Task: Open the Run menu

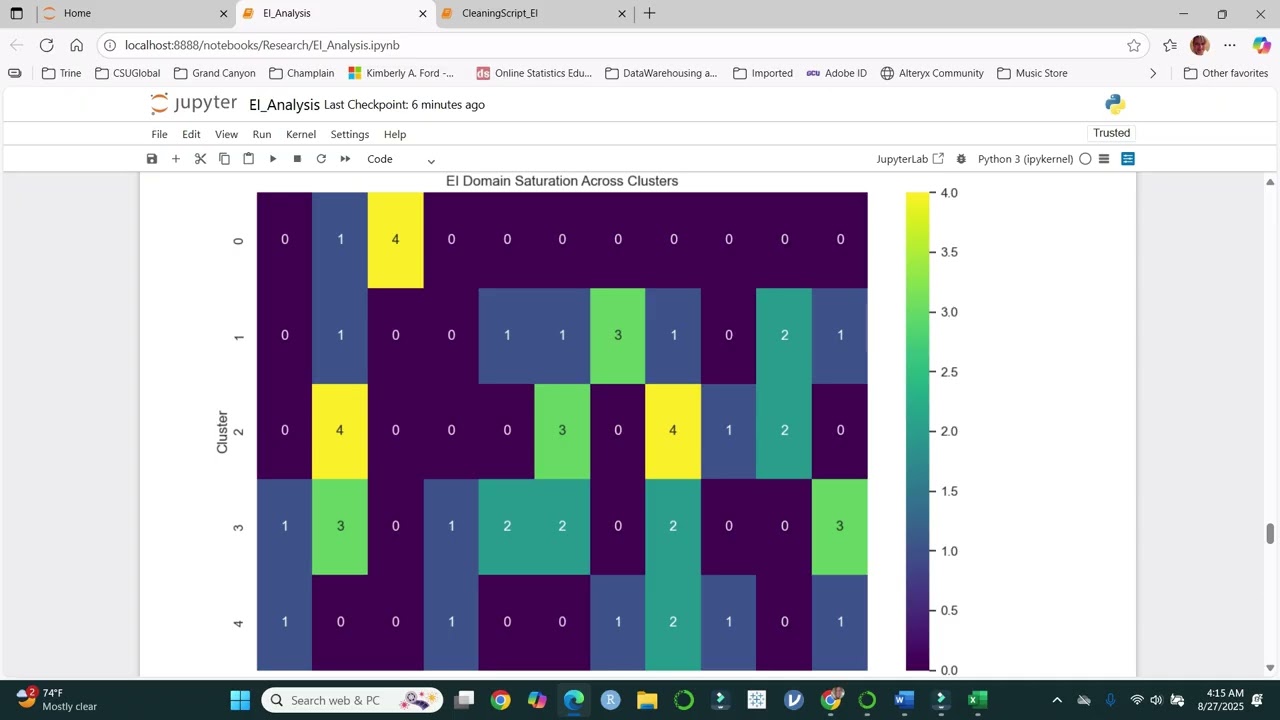Action: (x=262, y=134)
